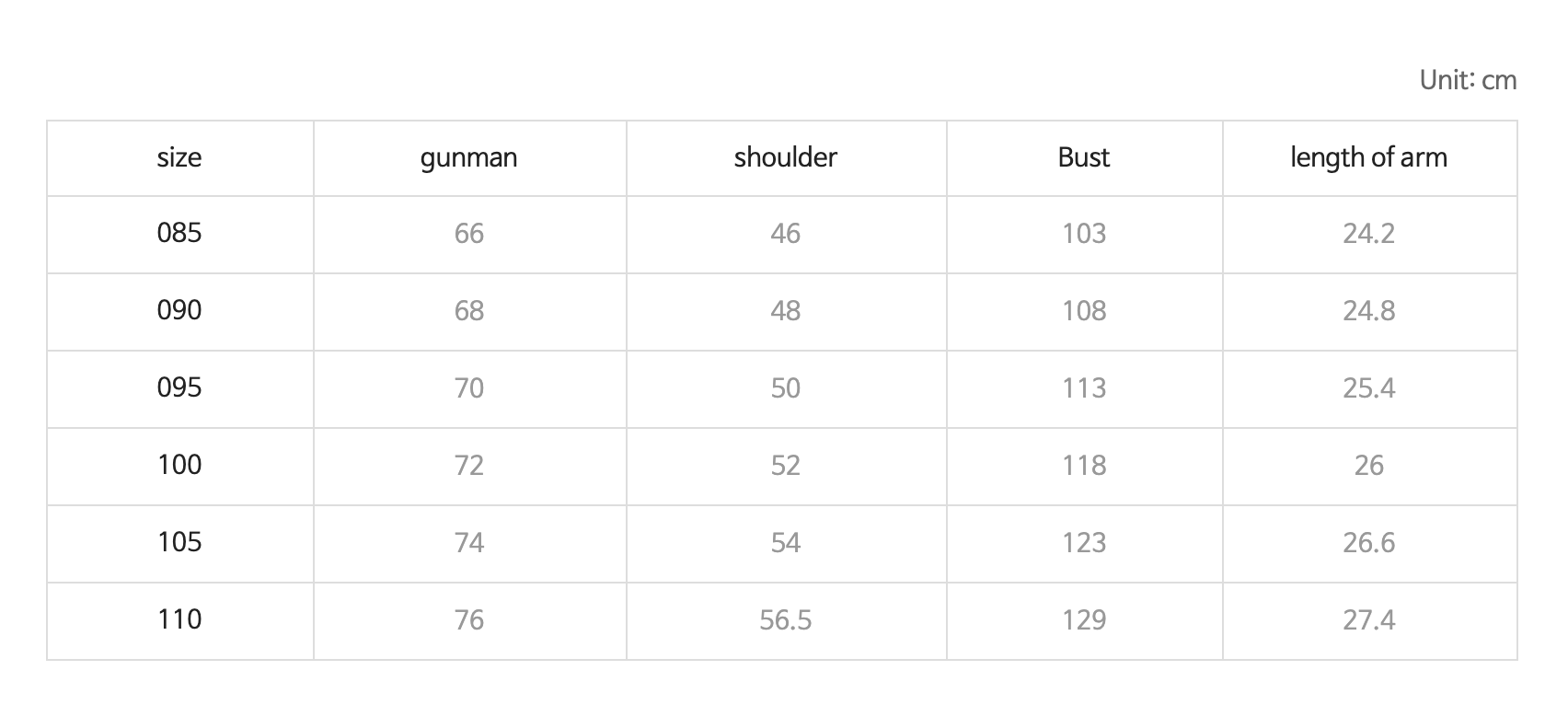Click gunman value 74 cell
The image size is (1568, 705).
[469, 542]
